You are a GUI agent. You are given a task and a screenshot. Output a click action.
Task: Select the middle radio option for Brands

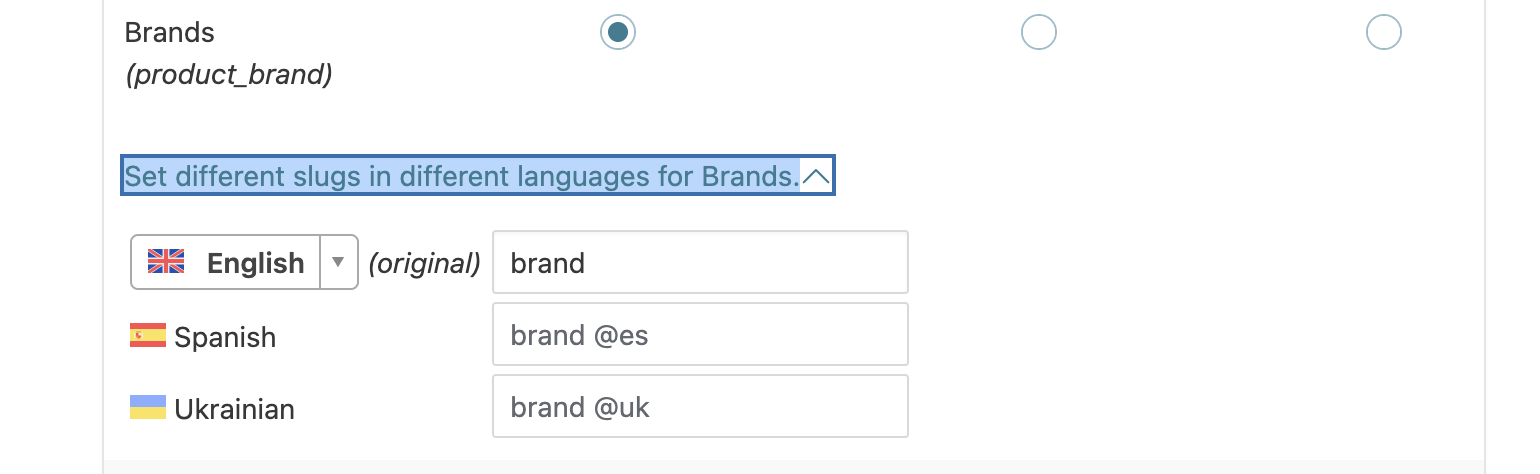[x=1039, y=32]
